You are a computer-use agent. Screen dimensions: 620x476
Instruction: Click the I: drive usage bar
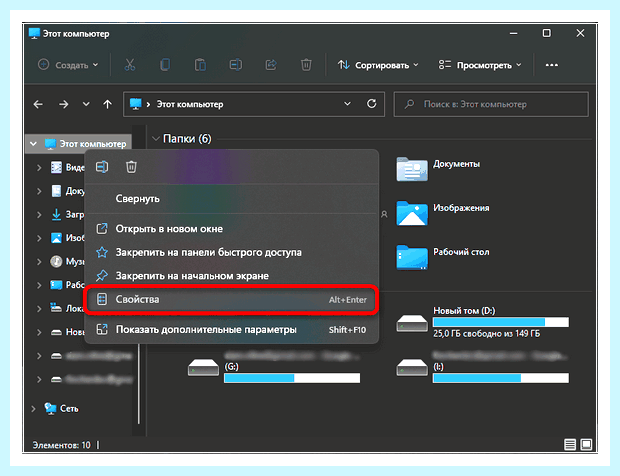501,378
